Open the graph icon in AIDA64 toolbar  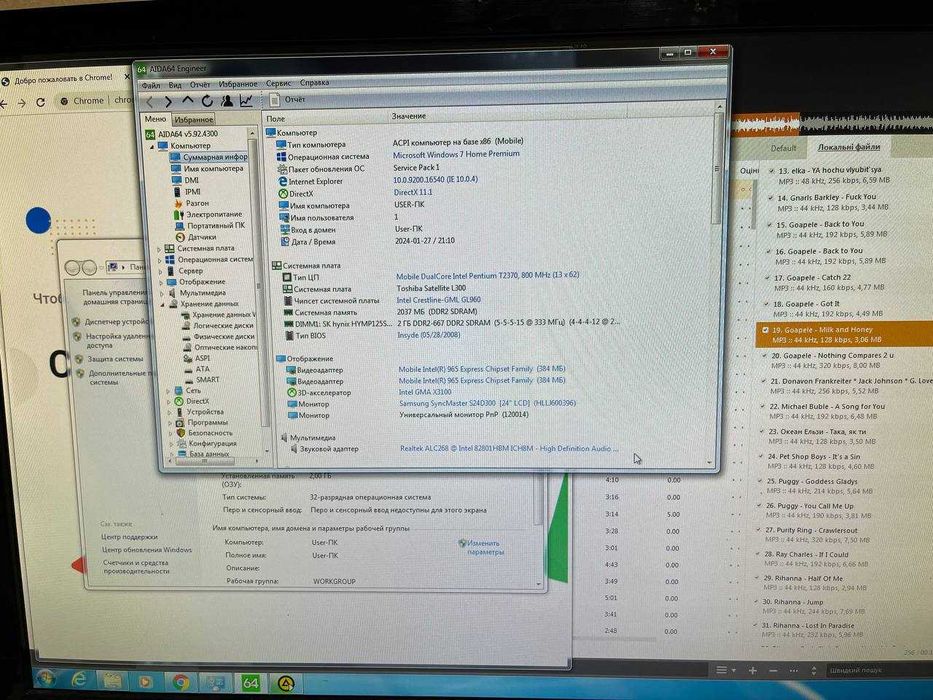pos(246,101)
